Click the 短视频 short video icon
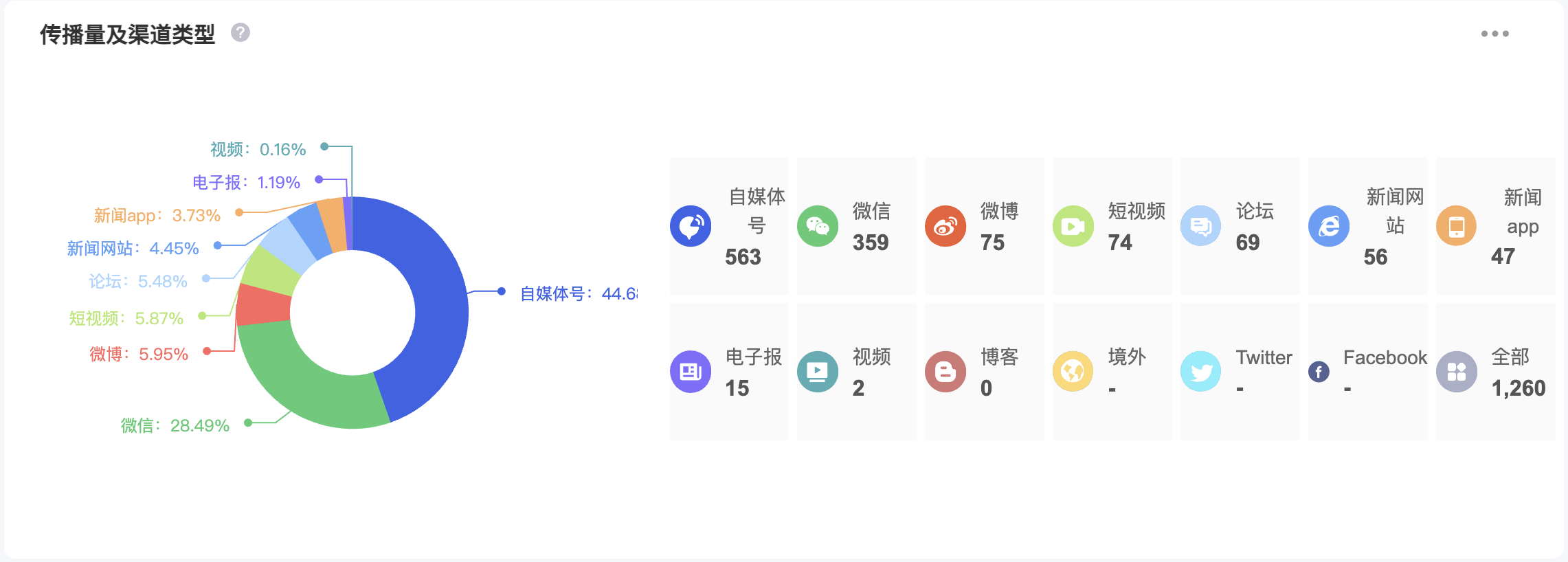 1073,226
